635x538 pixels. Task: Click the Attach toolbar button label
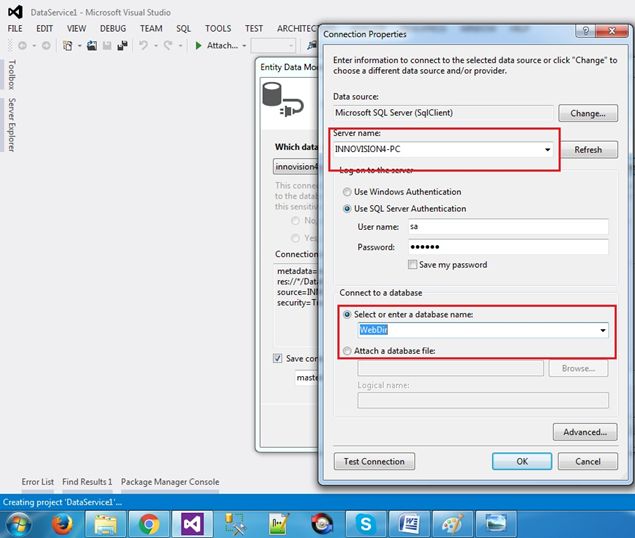222,45
